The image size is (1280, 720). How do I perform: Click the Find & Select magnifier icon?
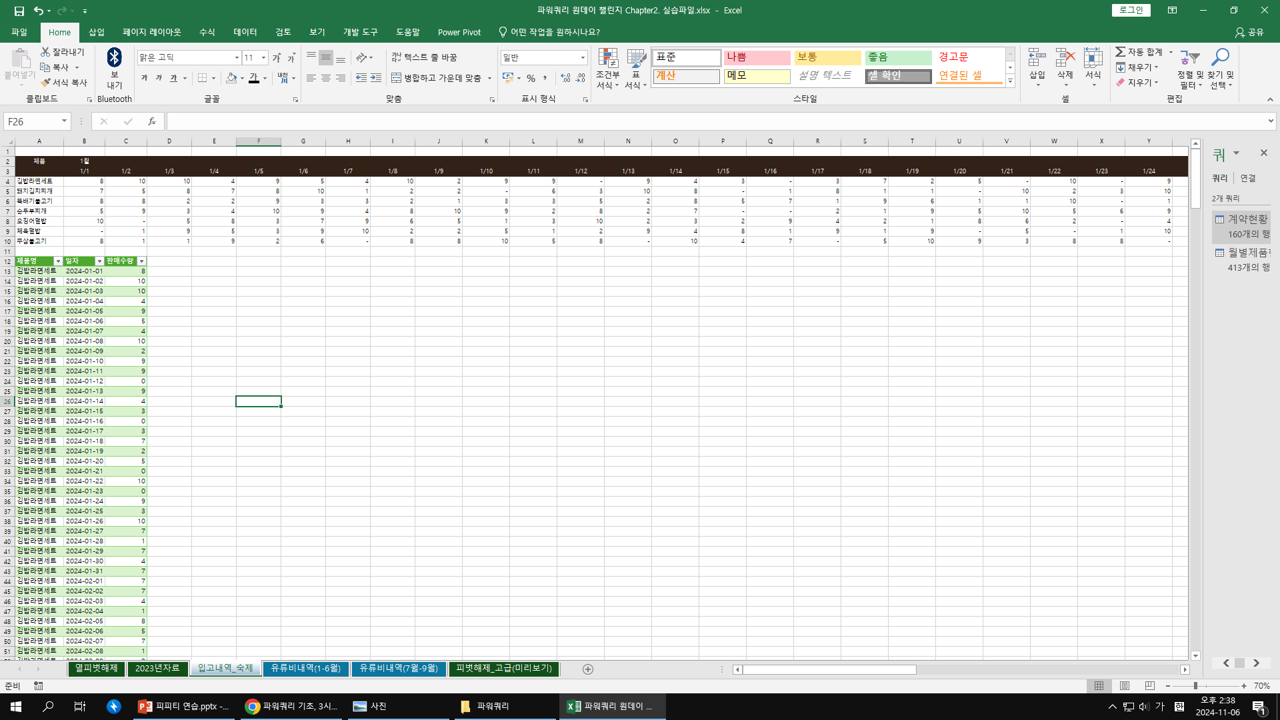1220,58
